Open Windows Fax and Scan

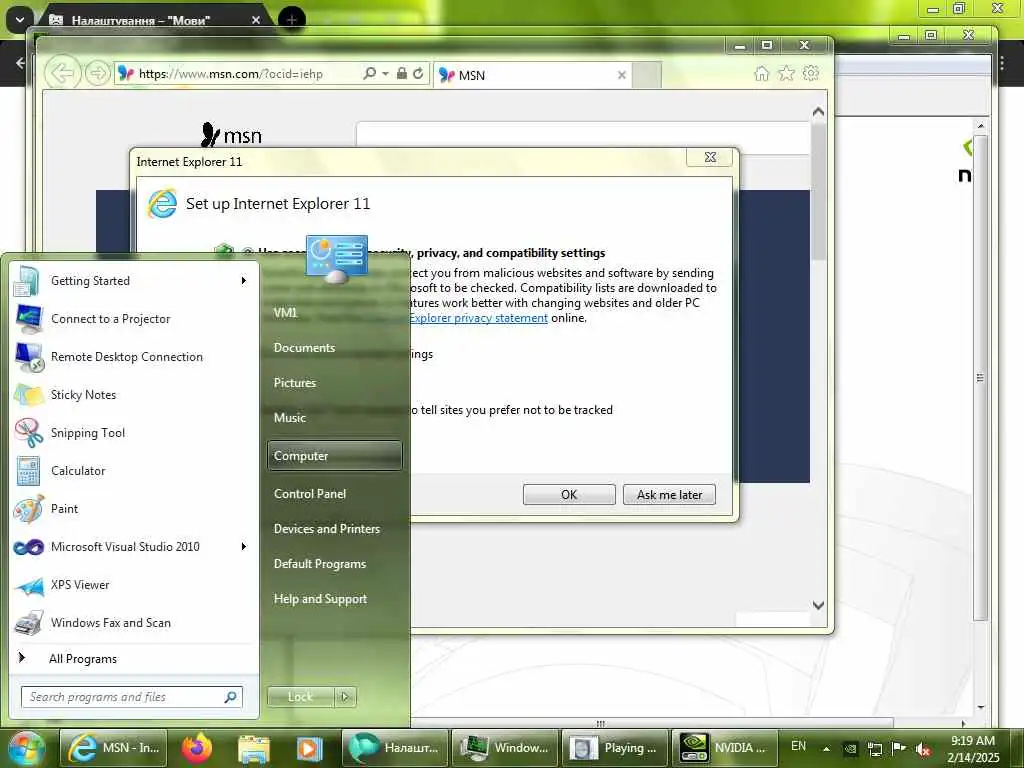tap(134, 623)
